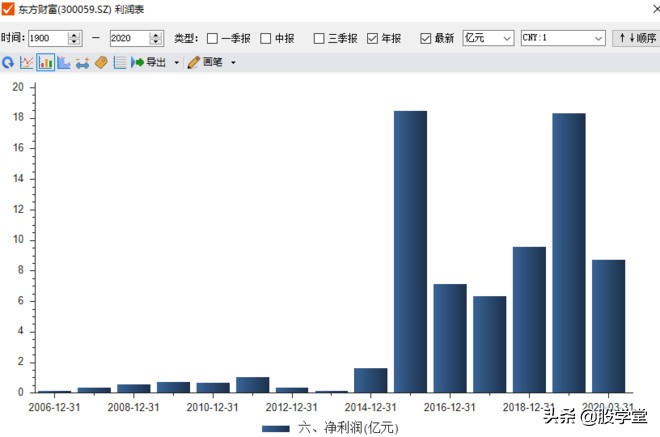Toggle data labels with the tag icon

click(101, 63)
